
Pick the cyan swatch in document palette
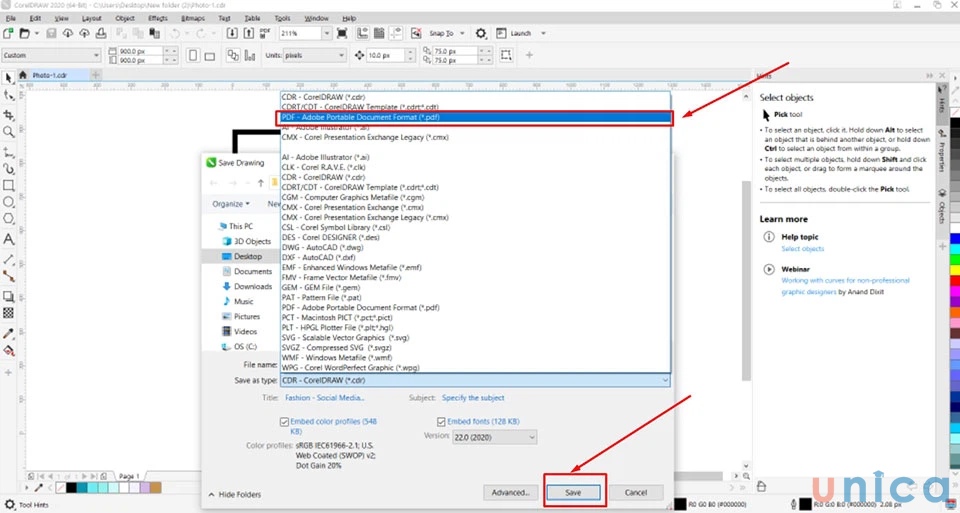[x=91, y=487]
